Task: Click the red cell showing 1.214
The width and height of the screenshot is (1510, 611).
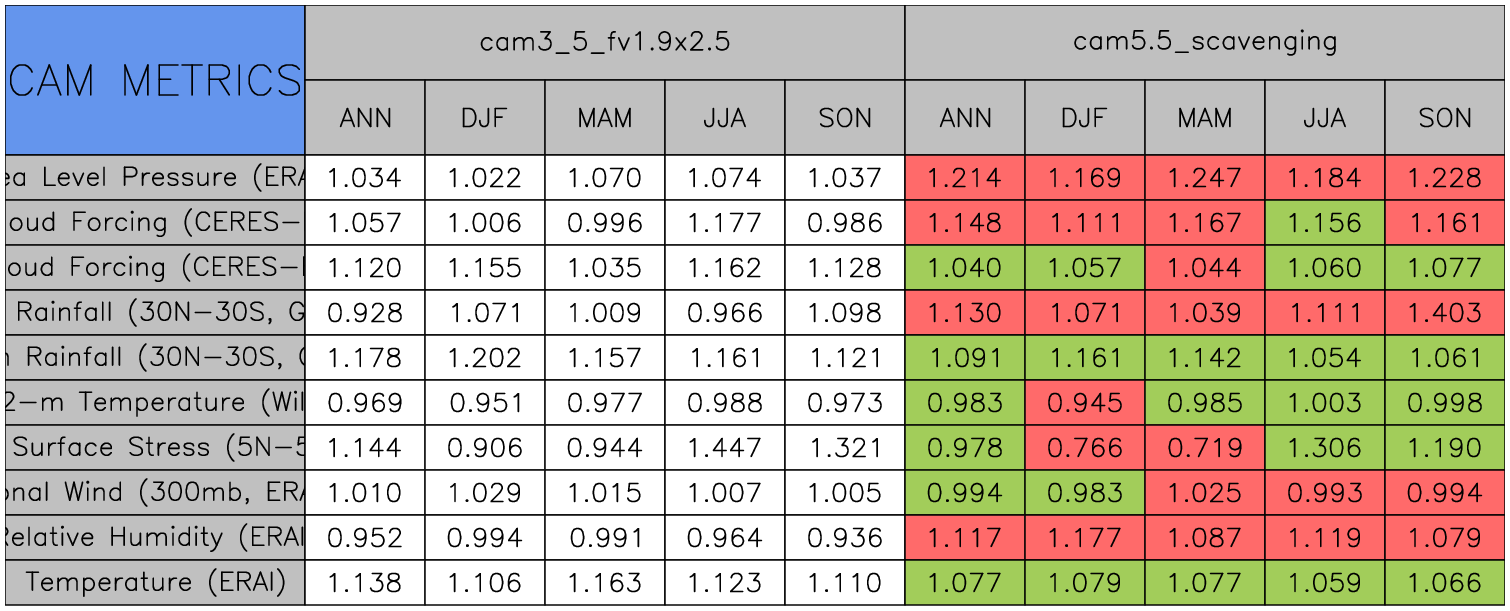Action: click(x=964, y=178)
